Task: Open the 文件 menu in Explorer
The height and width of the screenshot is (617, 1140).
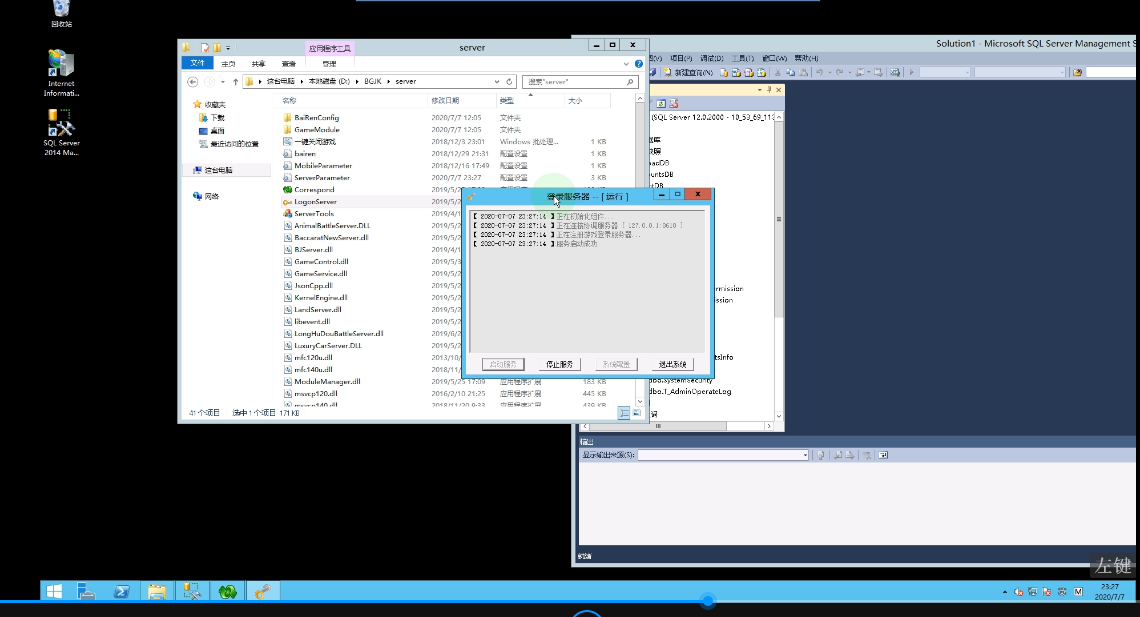Action: click(197, 63)
